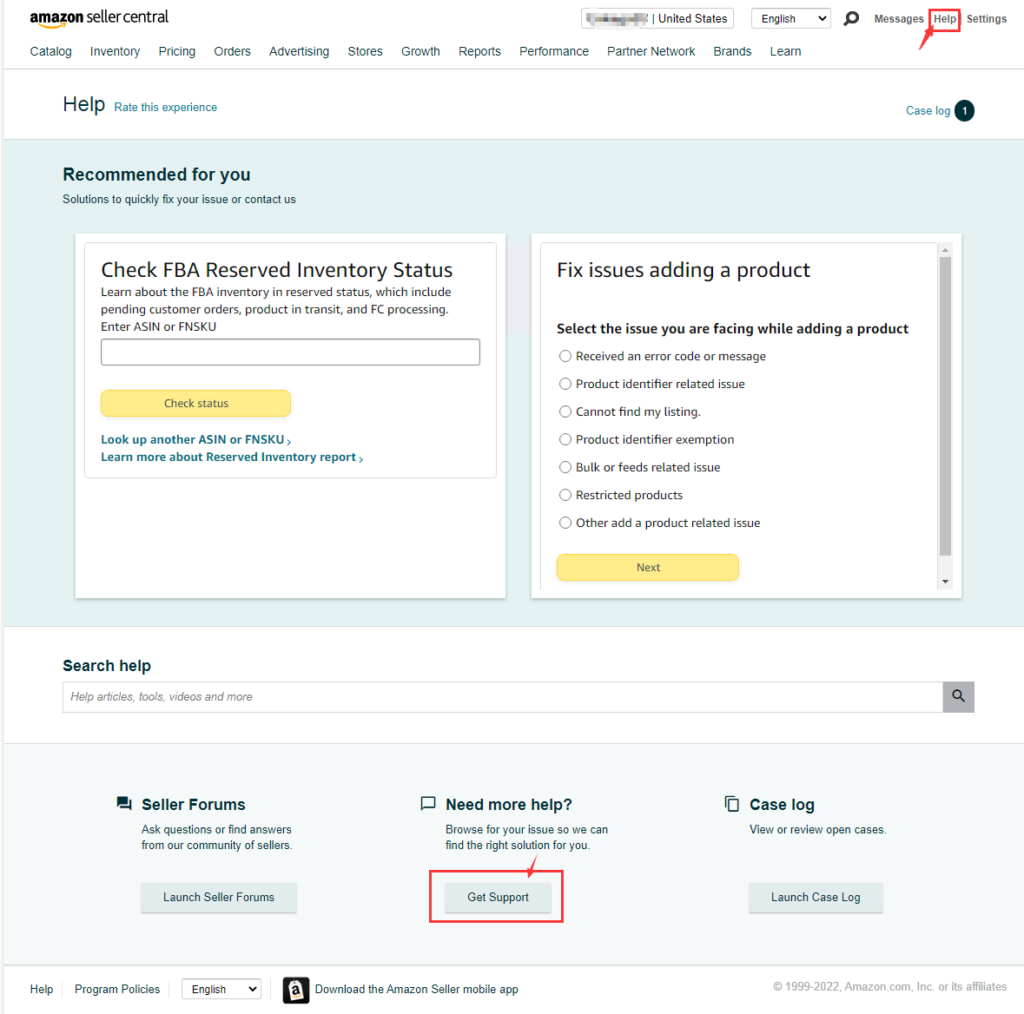Click the Enter ASIN or FNSKU field
The width and height of the screenshot is (1024, 1014).
click(290, 352)
